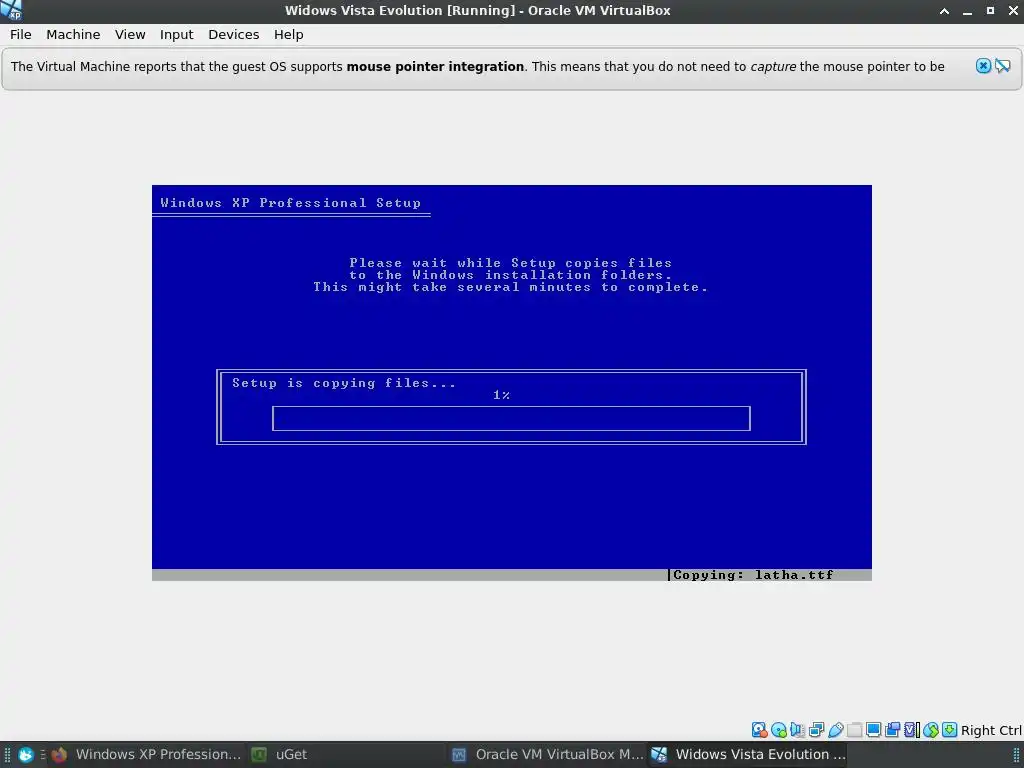Click the 'Copying: latha.ttf' status text
1024x768 pixels.
(753, 575)
